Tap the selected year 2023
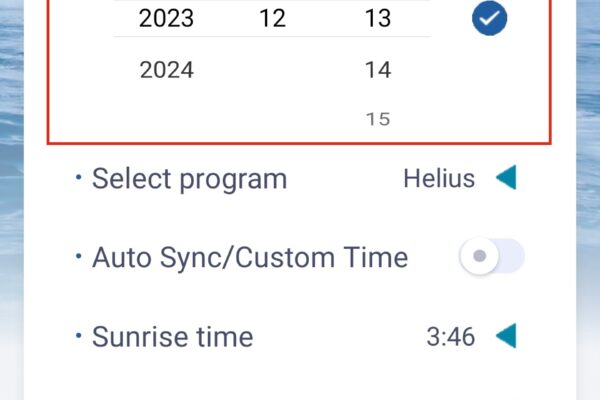Viewport: 600px width, 400px height. 166,18
